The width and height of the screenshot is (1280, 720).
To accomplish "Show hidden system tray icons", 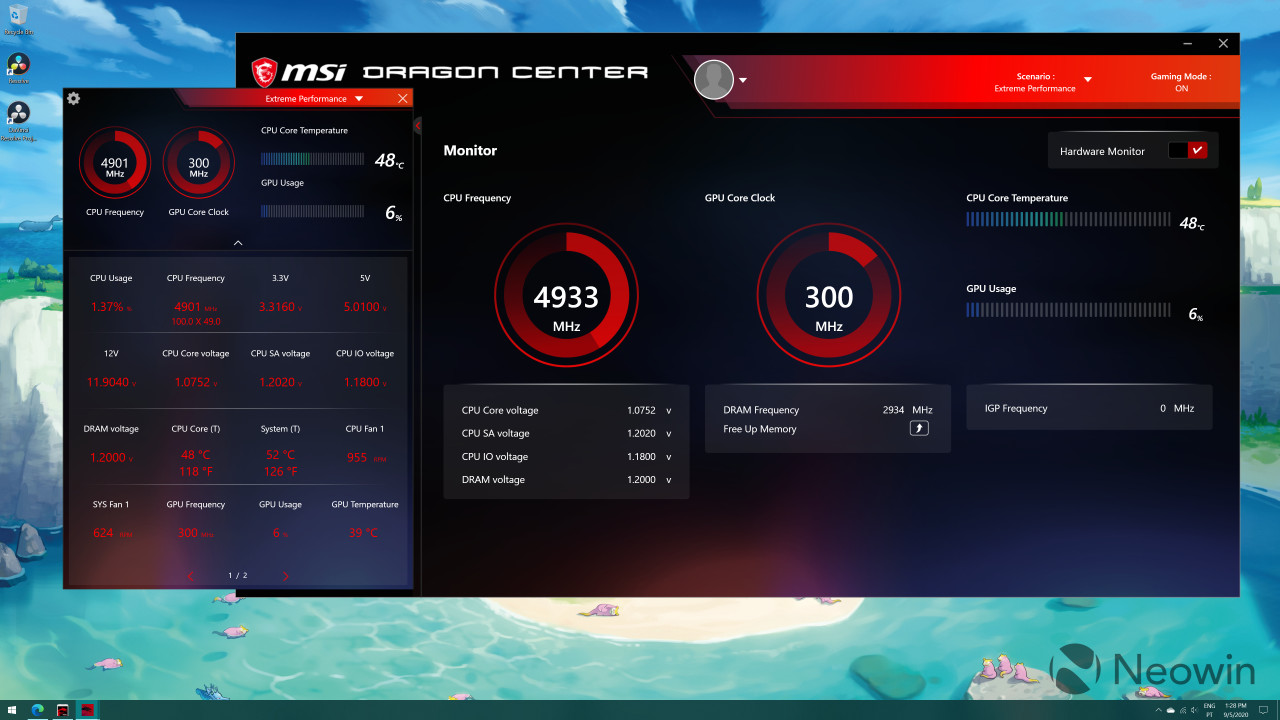I will pyautogui.click(x=1158, y=710).
